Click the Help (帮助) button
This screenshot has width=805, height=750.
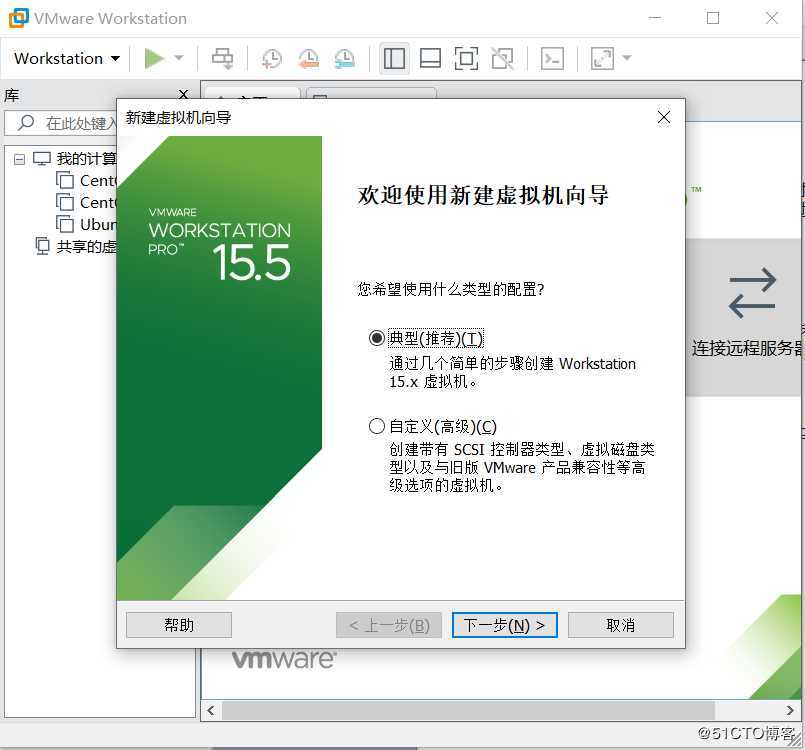pos(179,625)
